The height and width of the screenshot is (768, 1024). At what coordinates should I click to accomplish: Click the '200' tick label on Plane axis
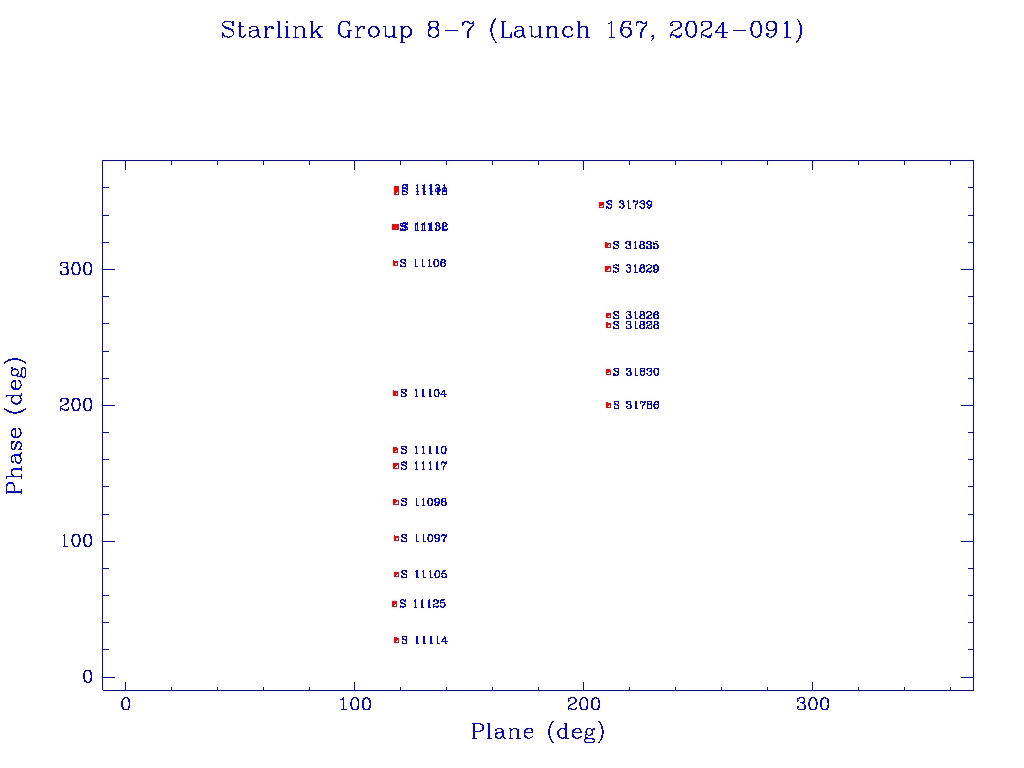coord(583,704)
